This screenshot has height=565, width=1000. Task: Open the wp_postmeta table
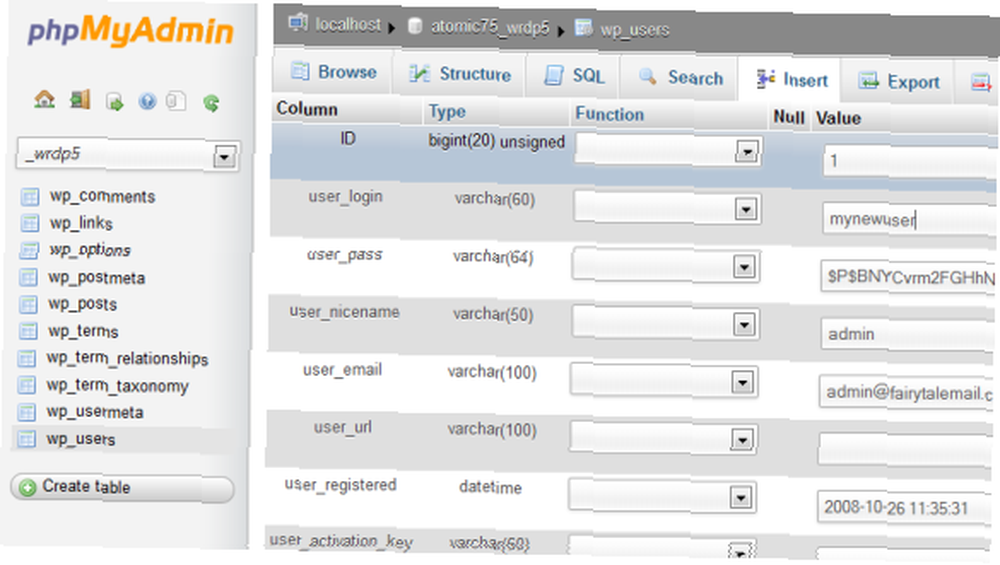(x=96, y=278)
